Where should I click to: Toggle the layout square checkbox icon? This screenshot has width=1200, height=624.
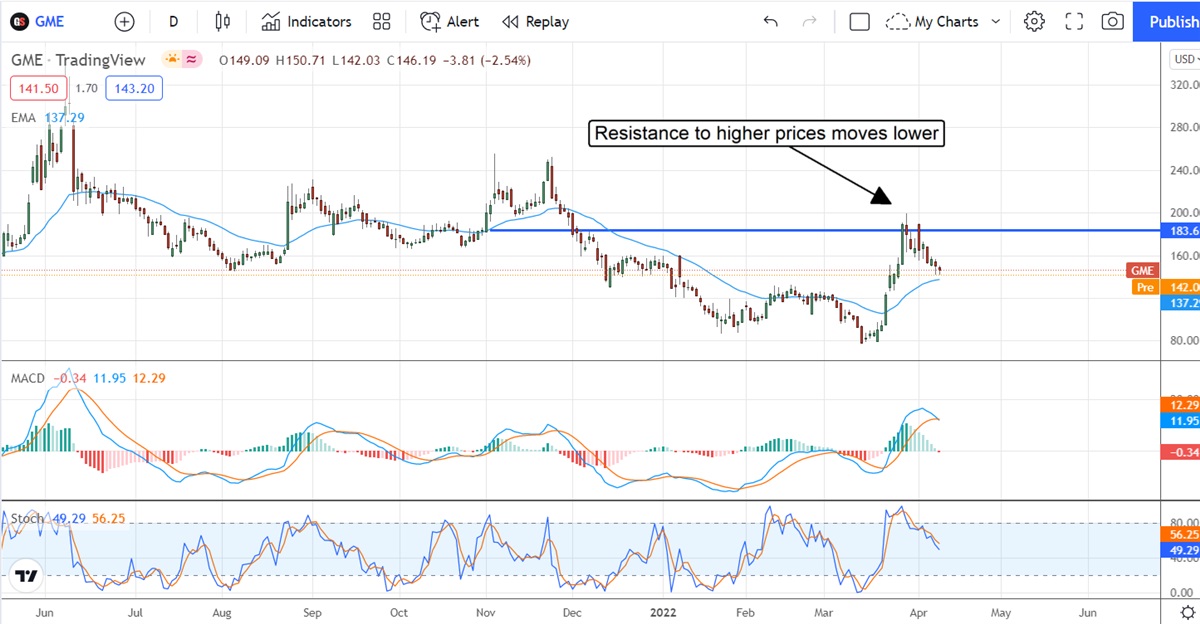point(859,21)
